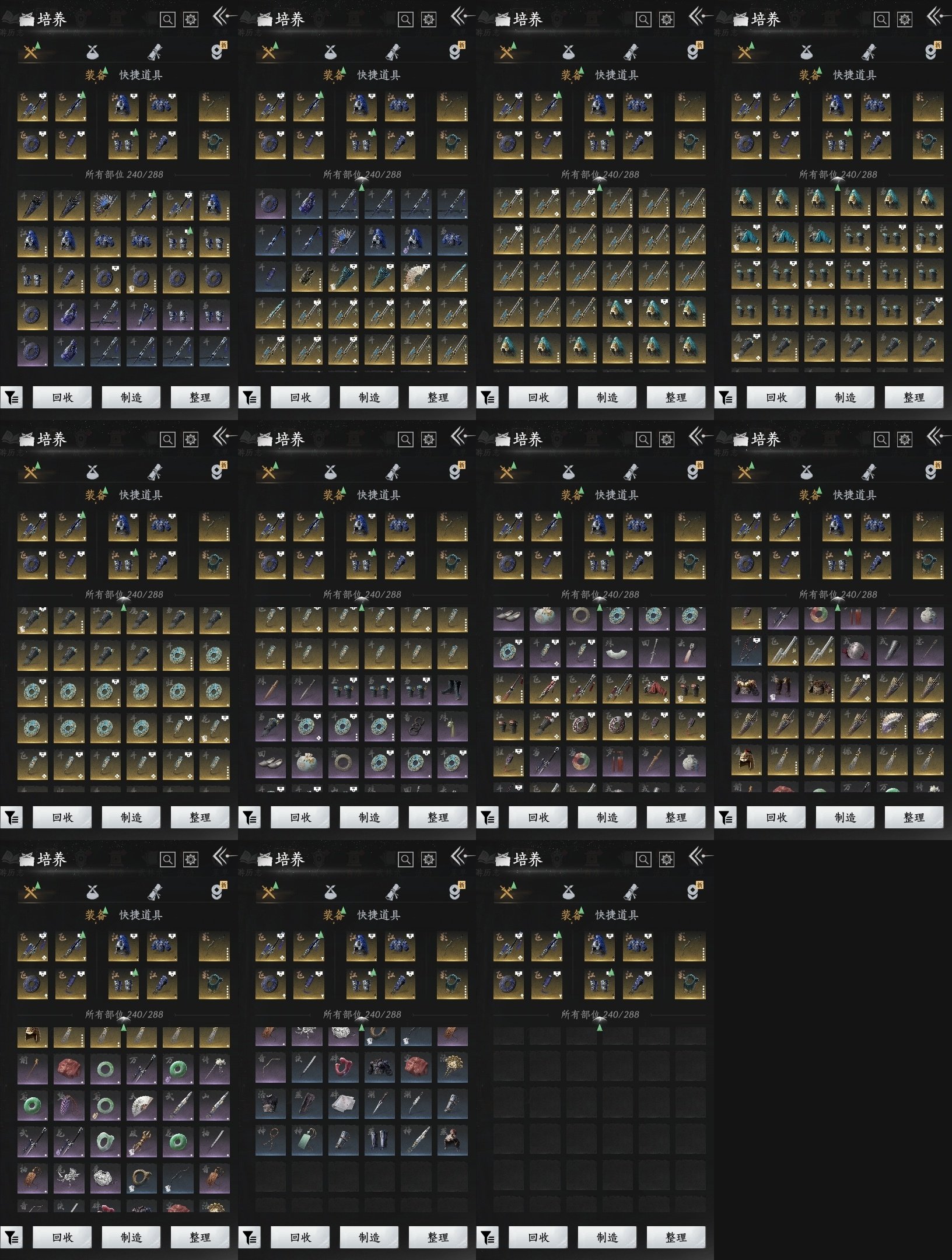Pick the purple grape pendant item
The height and width of the screenshot is (1260, 952).
tap(69, 1105)
